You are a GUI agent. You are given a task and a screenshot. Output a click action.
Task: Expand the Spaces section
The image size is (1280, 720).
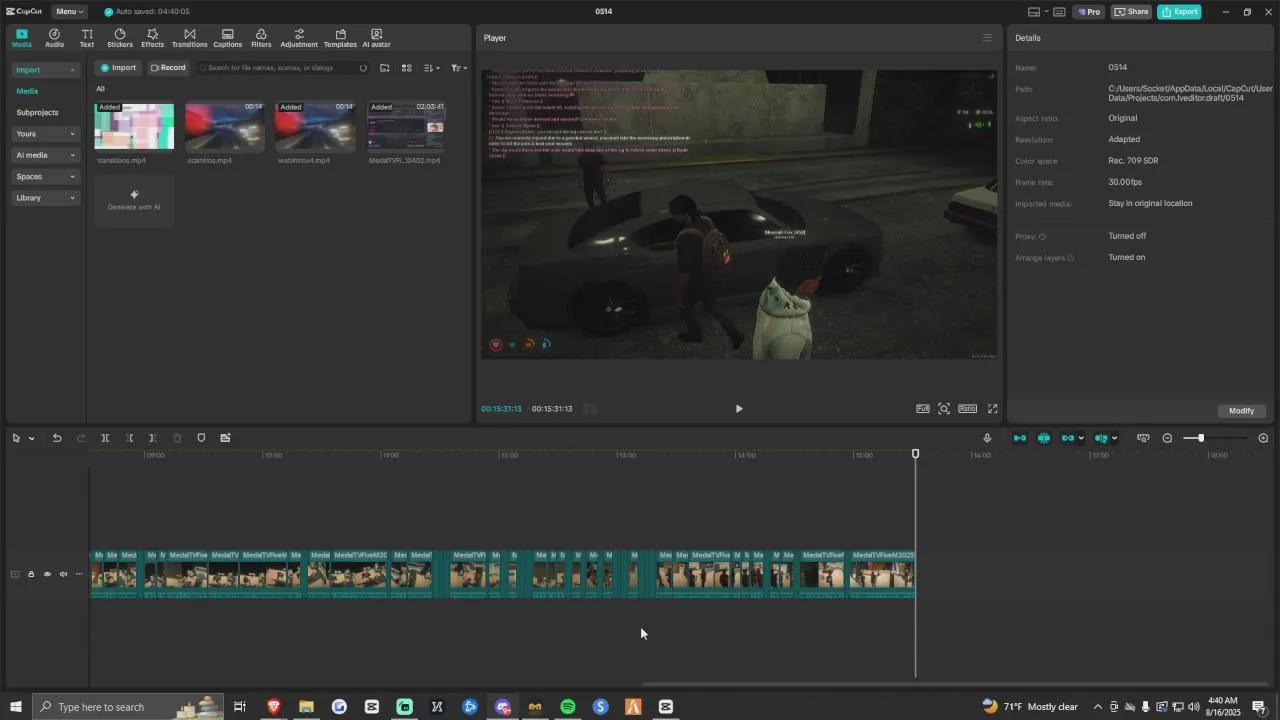tap(45, 177)
